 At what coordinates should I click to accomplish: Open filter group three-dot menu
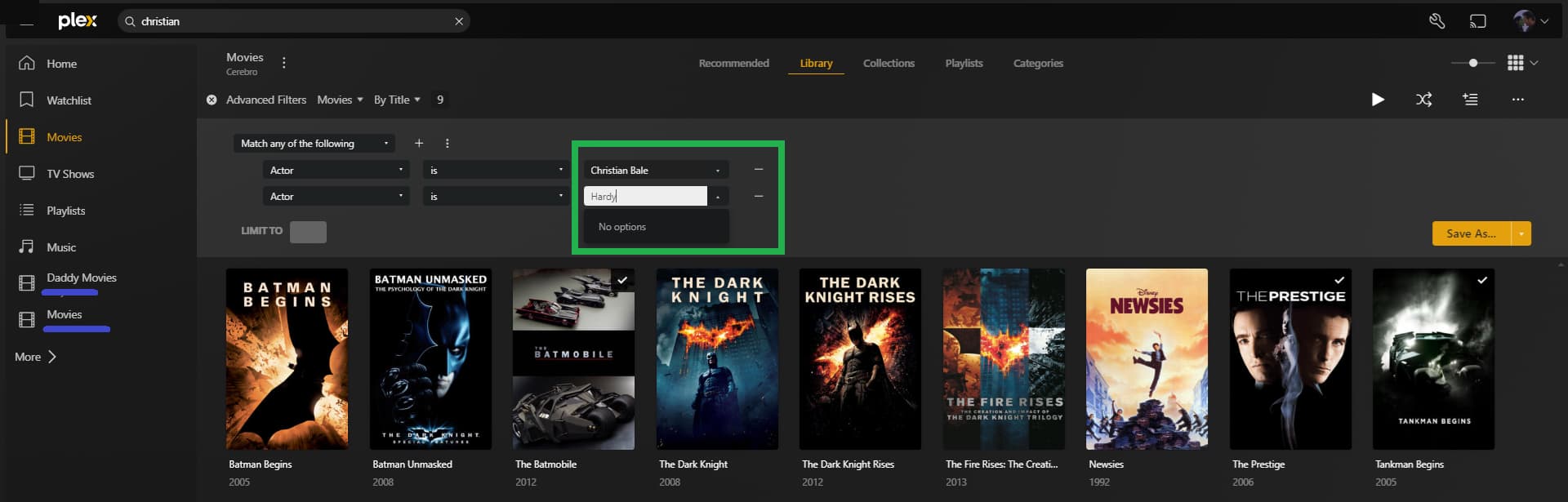447,143
